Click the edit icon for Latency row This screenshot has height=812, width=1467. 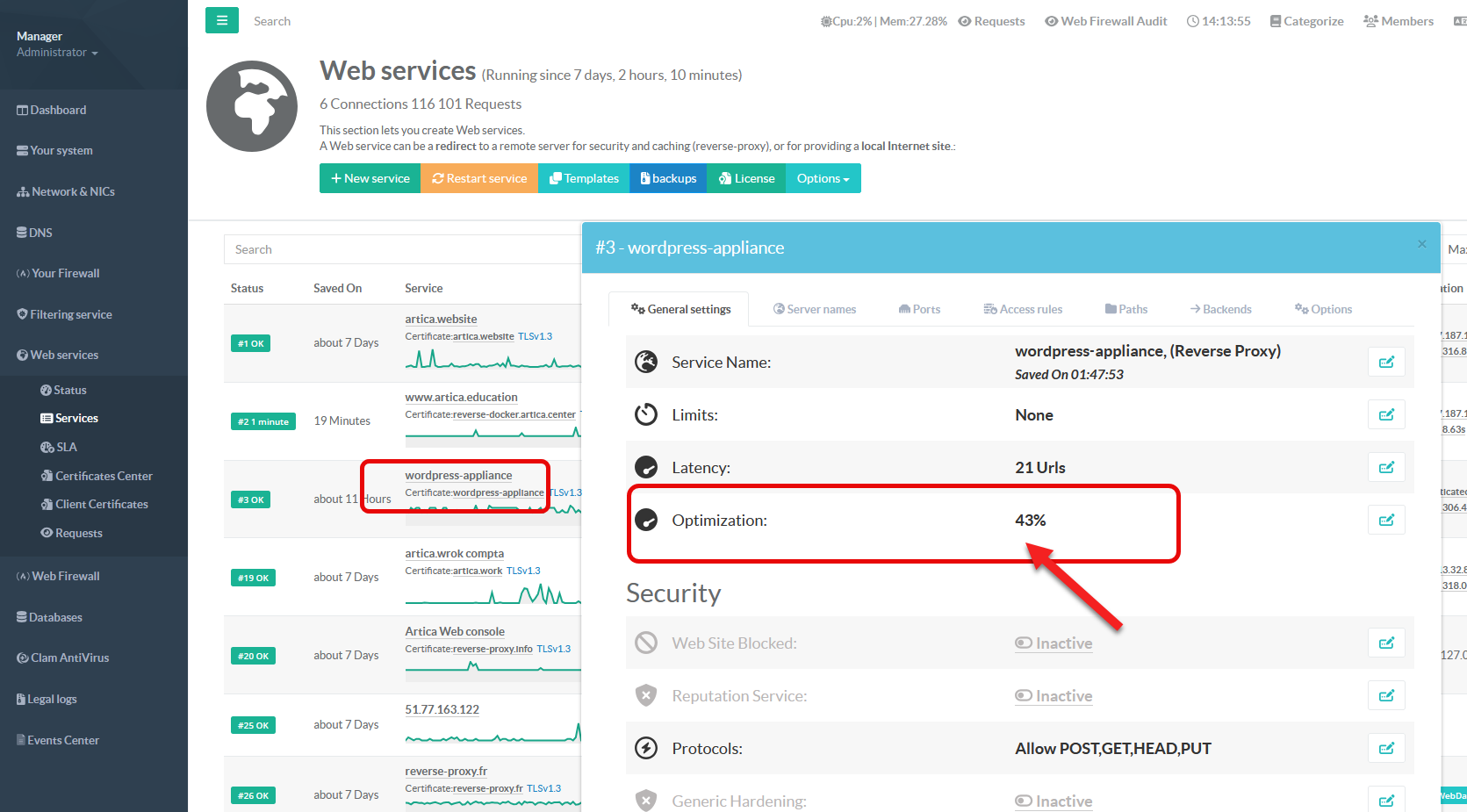1386,468
